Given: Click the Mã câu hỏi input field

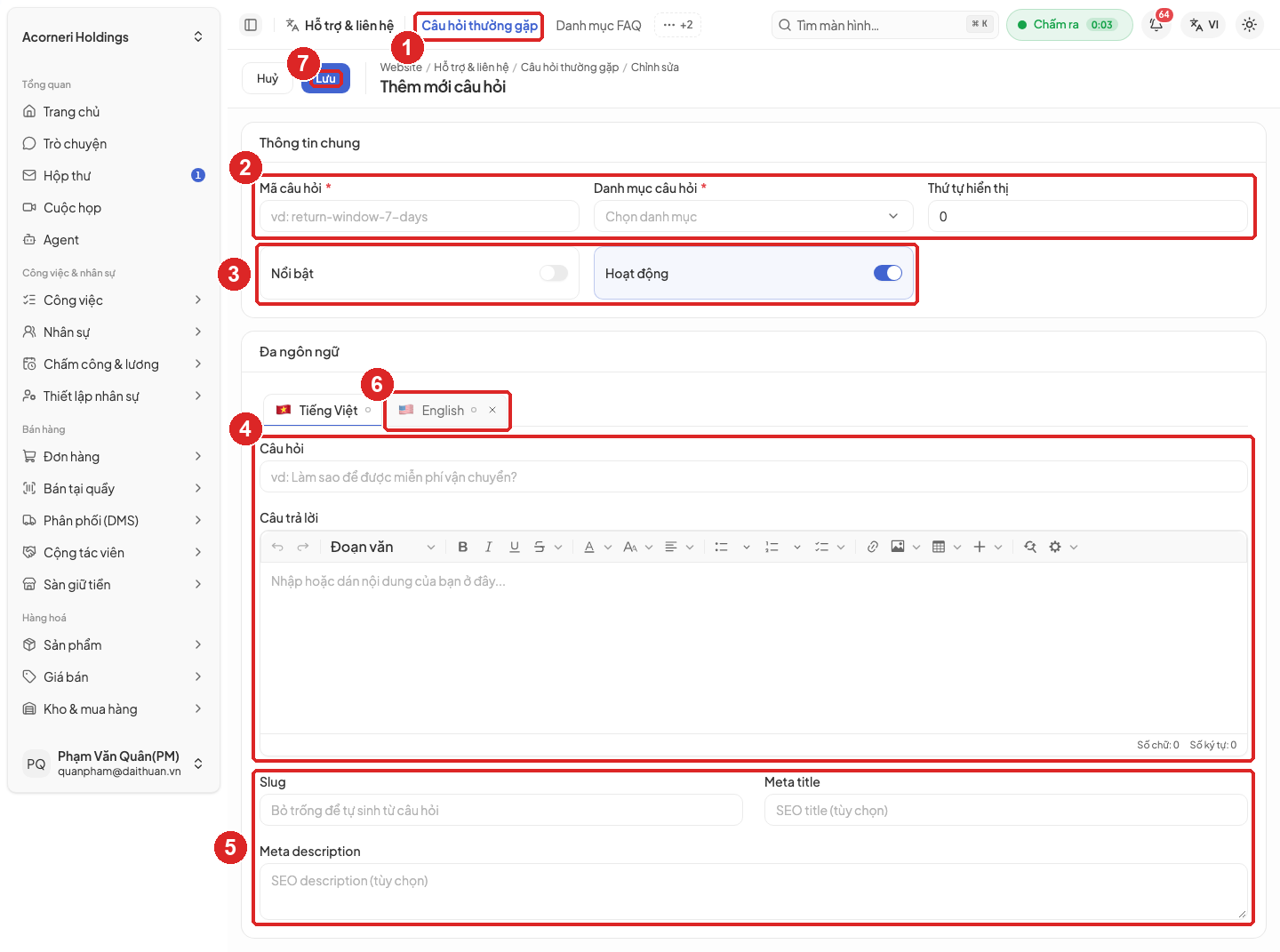Looking at the screenshot, I should (419, 216).
